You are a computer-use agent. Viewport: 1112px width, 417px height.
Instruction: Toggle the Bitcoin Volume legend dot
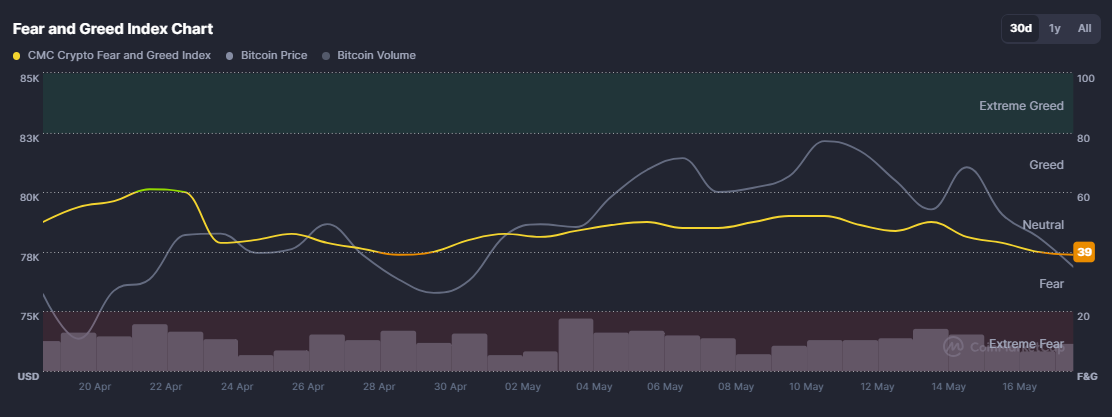coord(326,55)
